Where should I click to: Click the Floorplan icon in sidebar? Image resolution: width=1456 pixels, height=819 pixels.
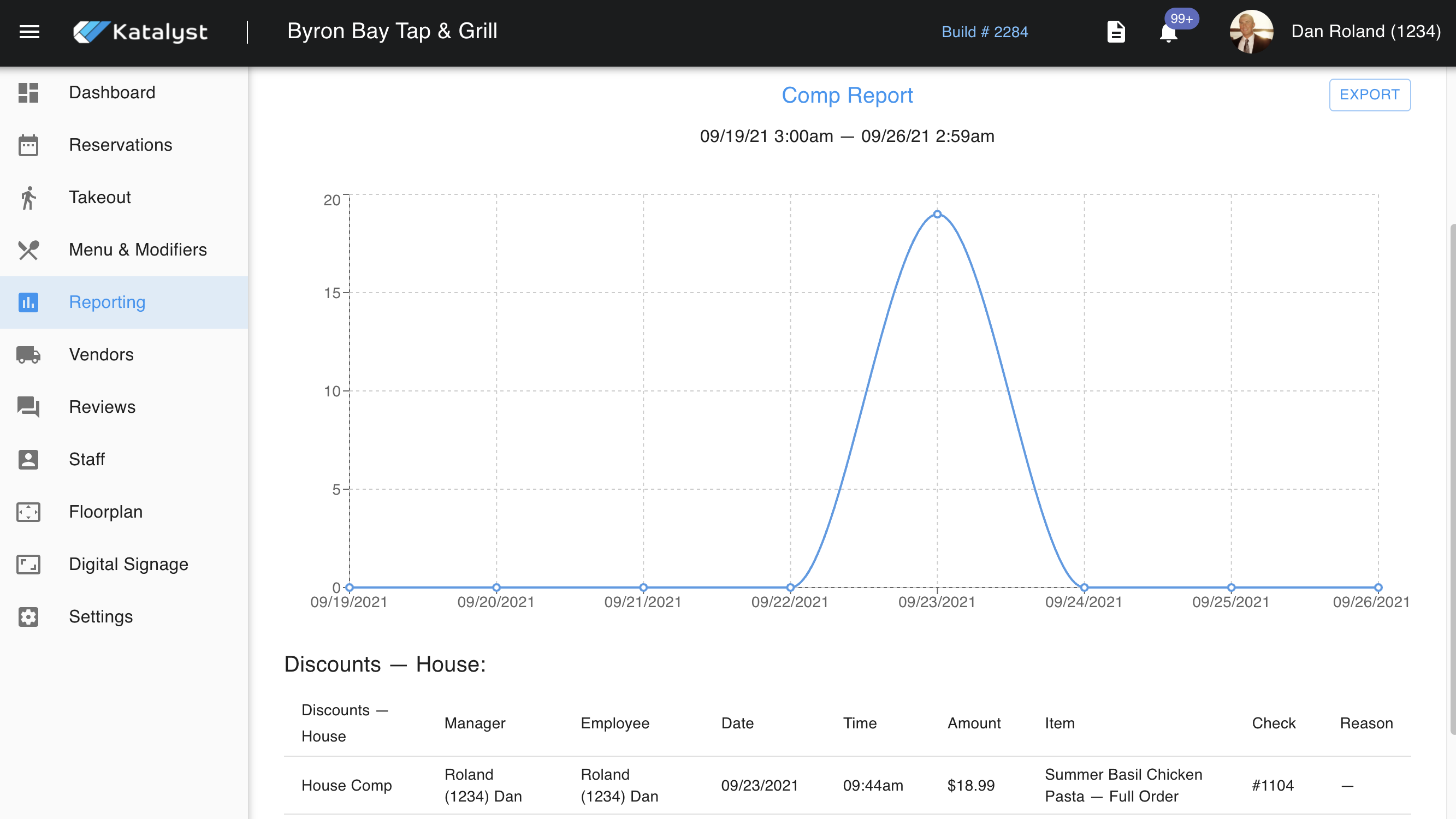tap(28, 512)
